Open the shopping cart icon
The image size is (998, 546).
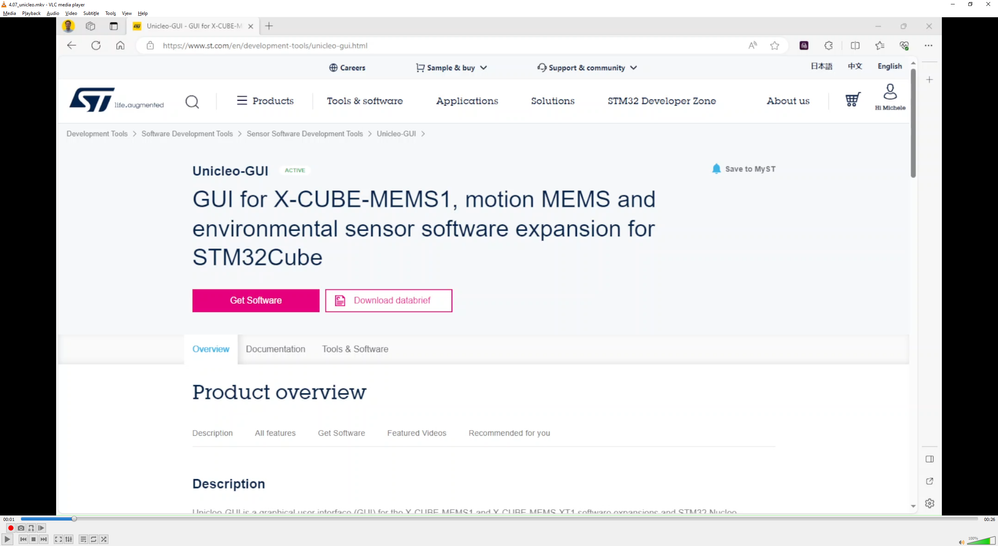[852, 100]
